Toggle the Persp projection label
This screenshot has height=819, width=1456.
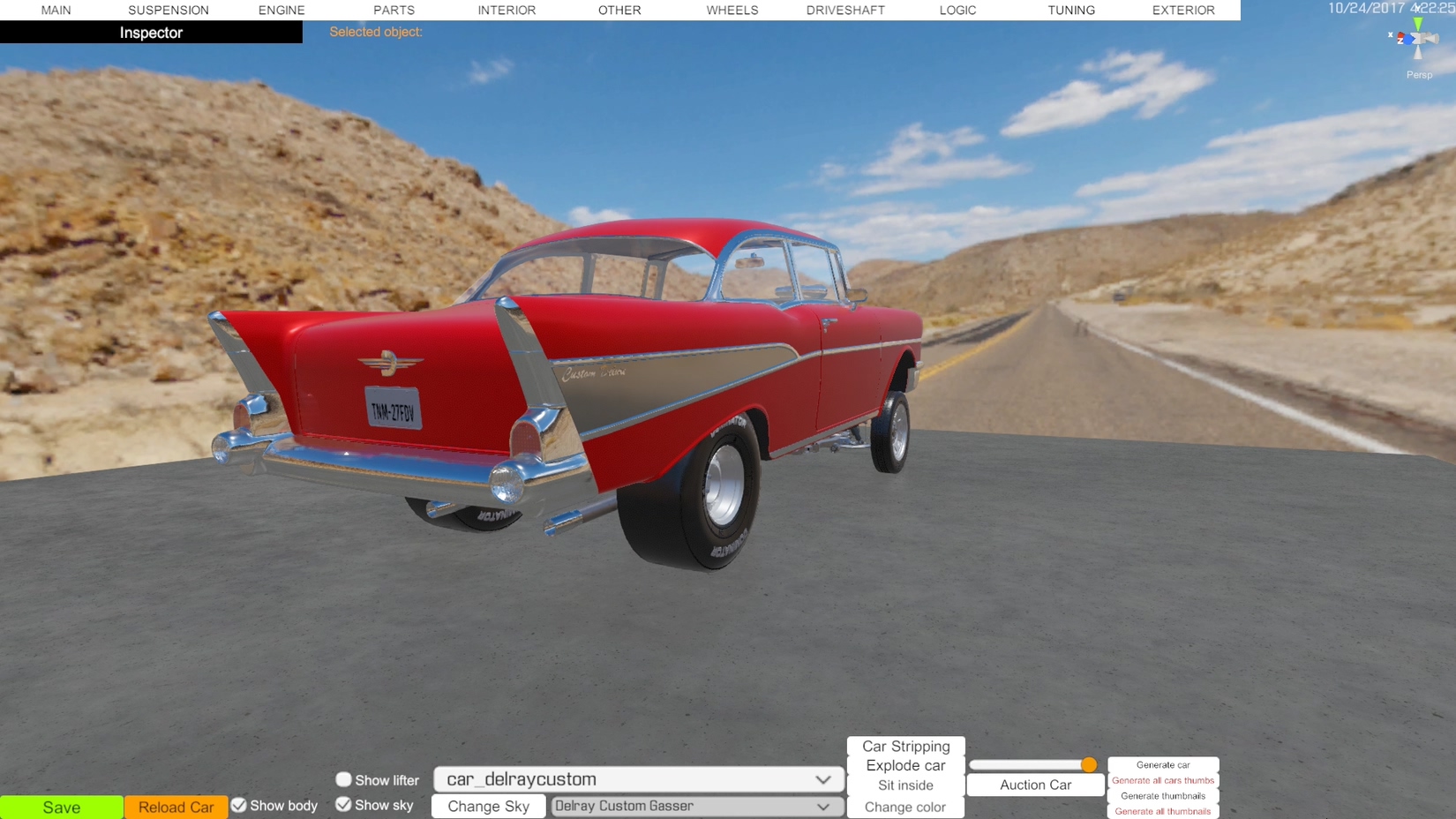1419,75
